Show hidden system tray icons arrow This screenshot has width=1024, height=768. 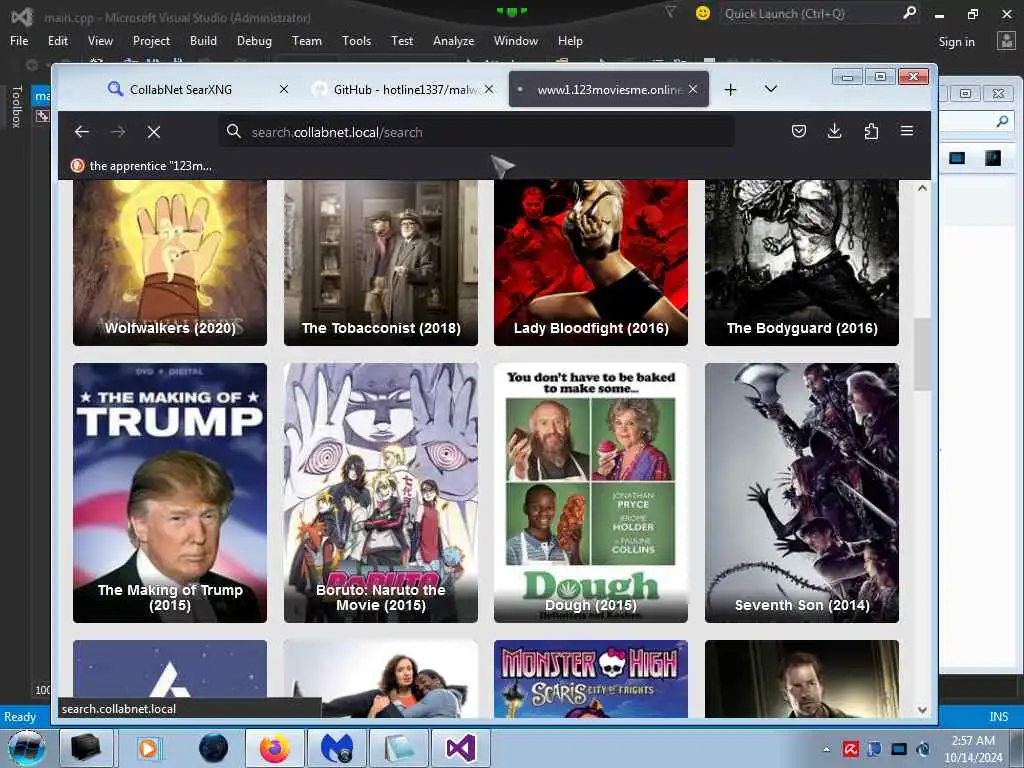[827, 749]
